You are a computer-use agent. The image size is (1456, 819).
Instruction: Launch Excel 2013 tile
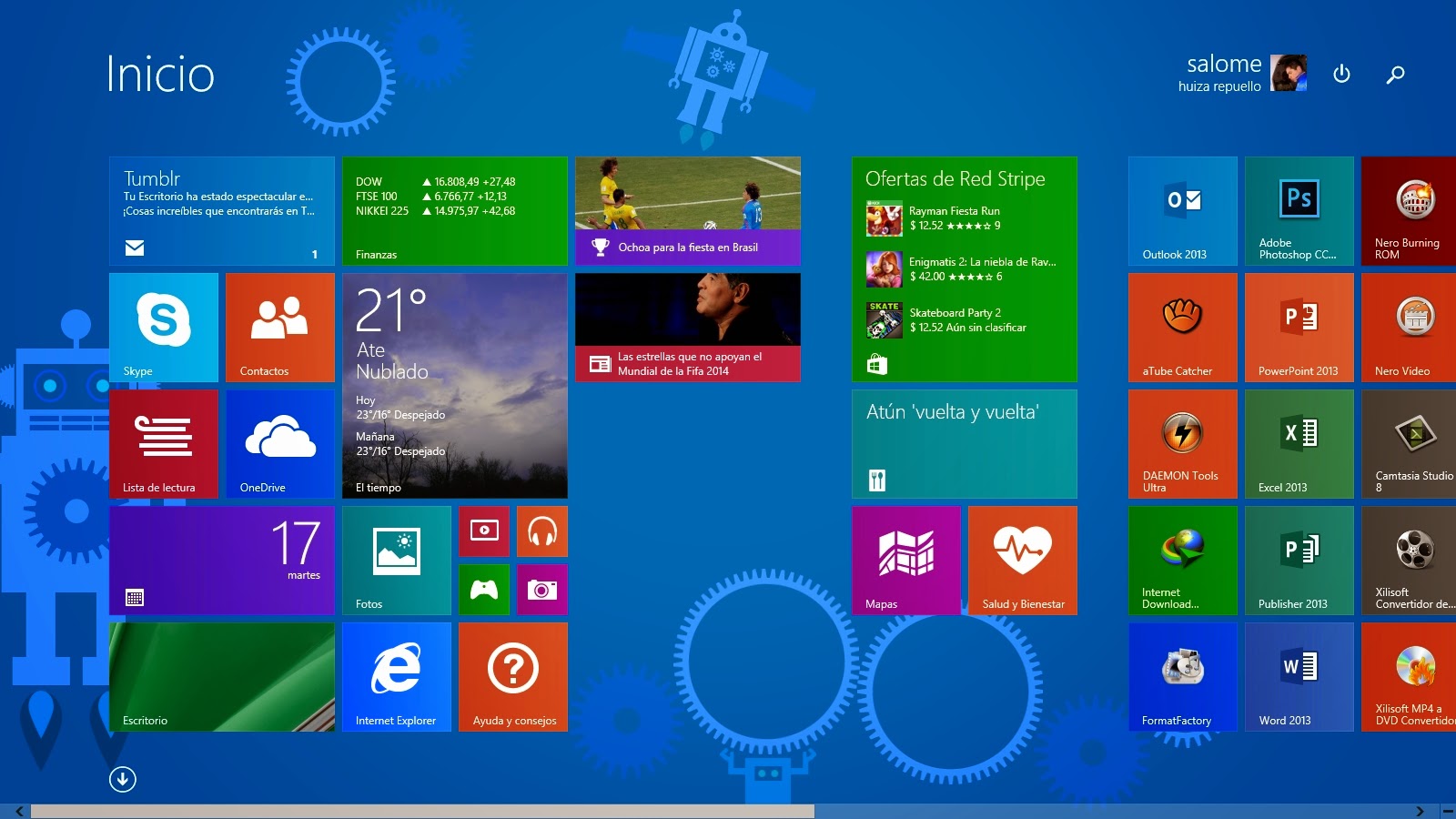click(1299, 444)
